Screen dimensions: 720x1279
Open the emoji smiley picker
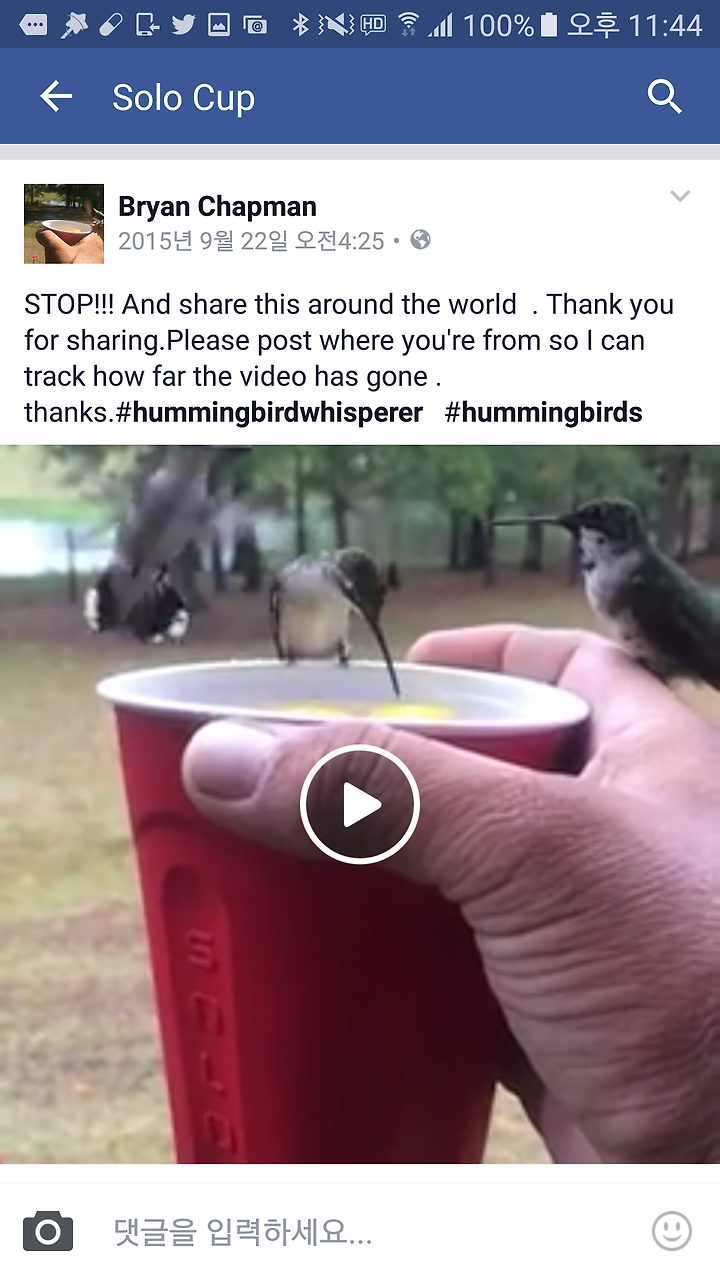(x=672, y=1231)
